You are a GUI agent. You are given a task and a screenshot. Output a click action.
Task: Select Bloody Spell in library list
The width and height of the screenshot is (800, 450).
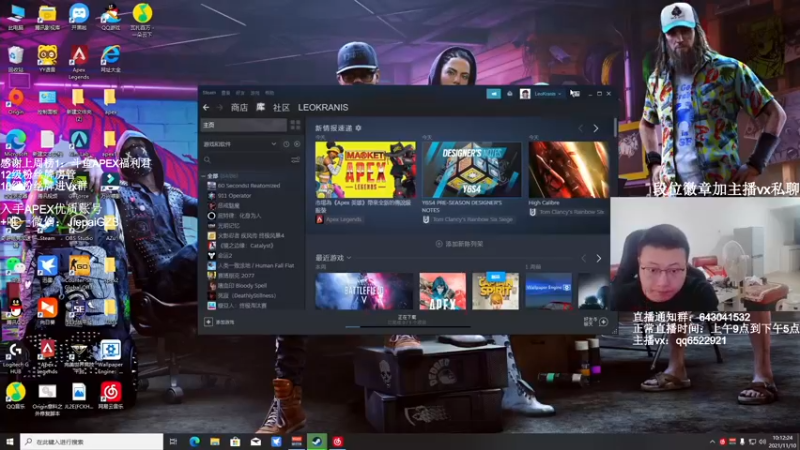[242, 286]
